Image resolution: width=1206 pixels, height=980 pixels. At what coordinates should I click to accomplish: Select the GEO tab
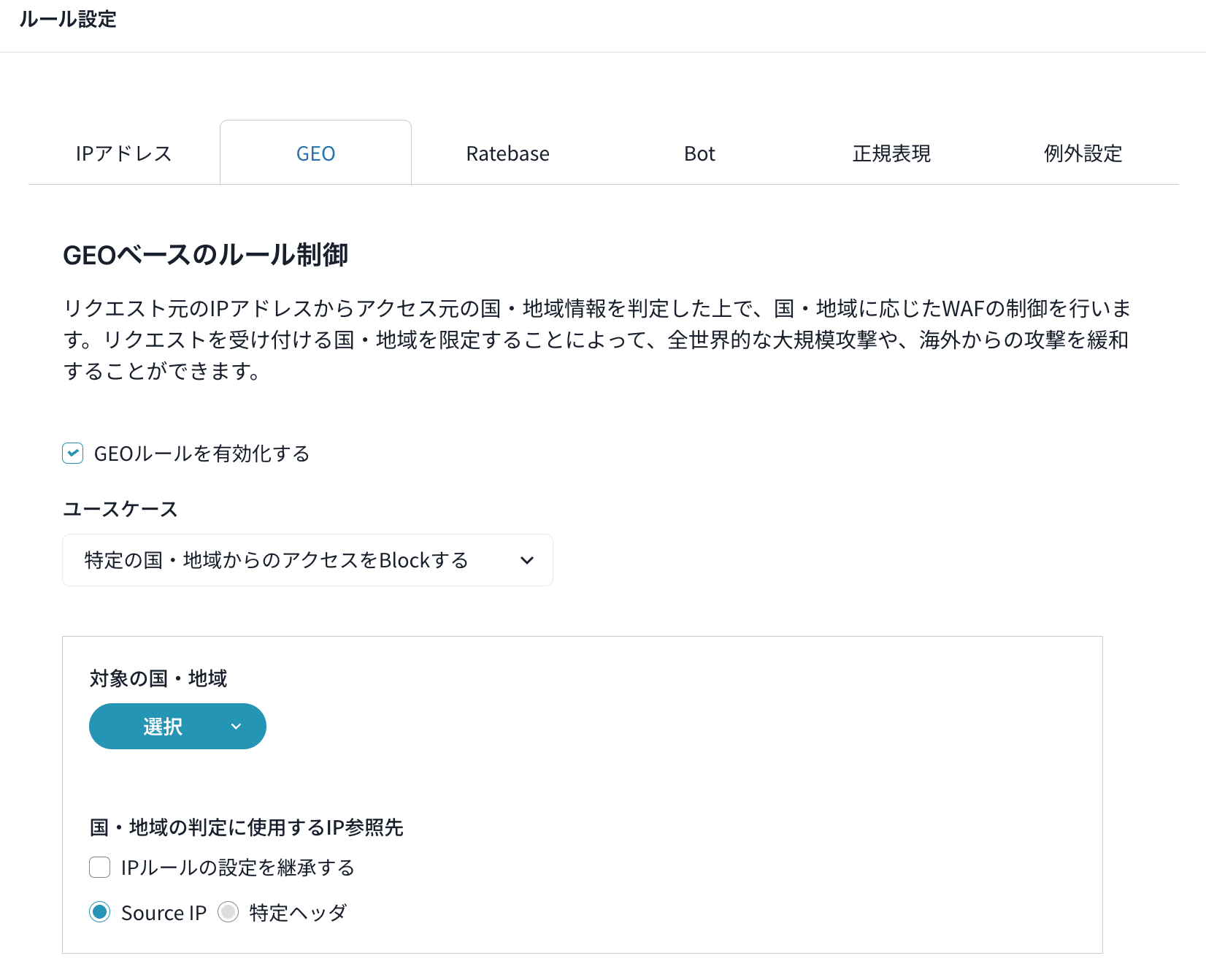click(x=315, y=153)
